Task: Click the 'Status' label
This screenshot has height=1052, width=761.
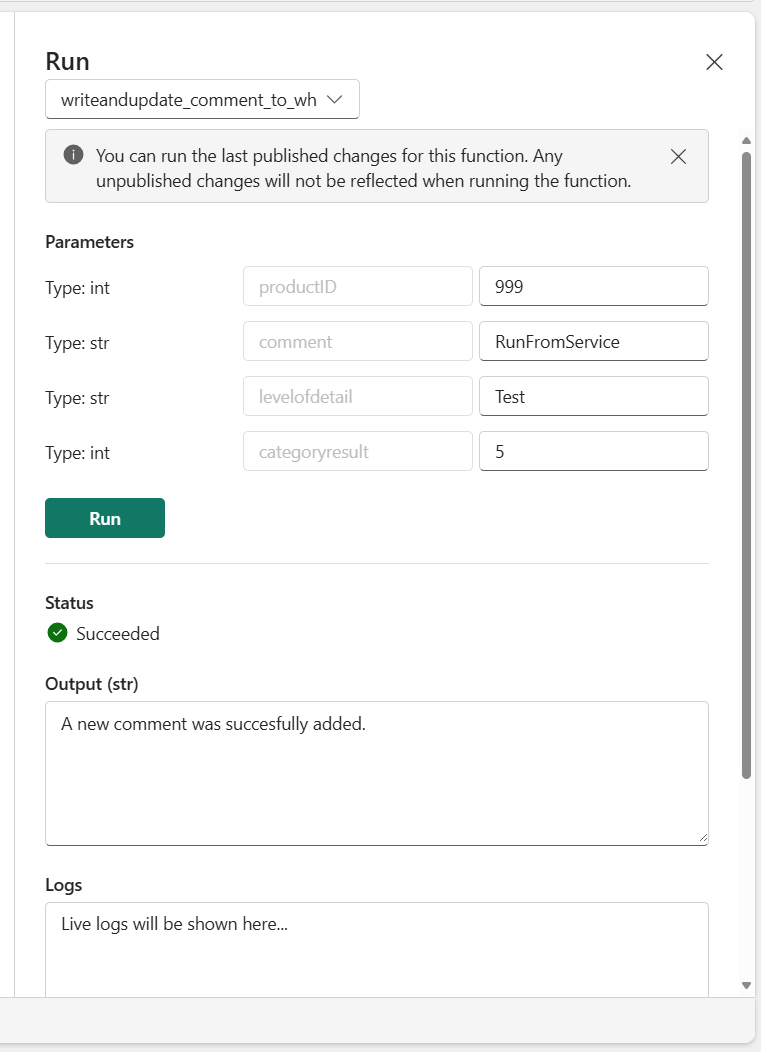Action: 69,603
